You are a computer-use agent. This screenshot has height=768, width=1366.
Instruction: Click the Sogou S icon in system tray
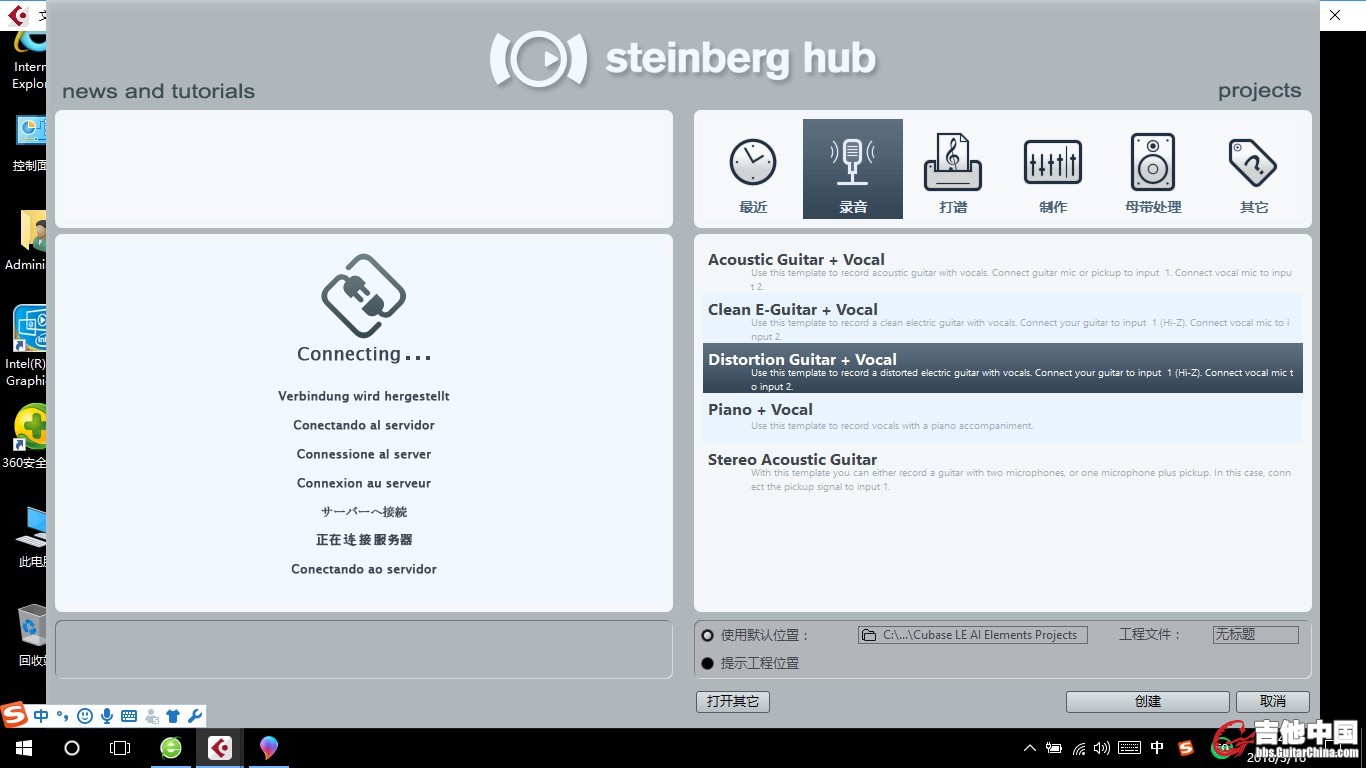pyautogui.click(x=1186, y=748)
